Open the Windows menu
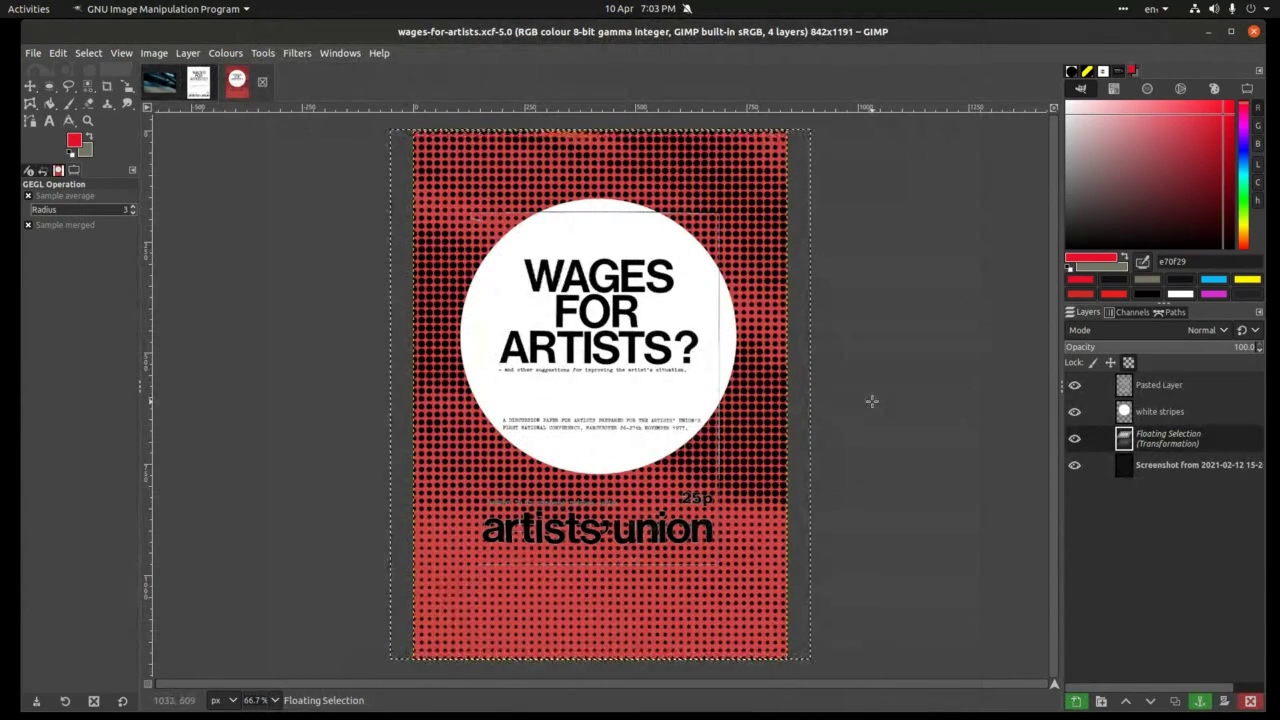Screen dimensions: 1280x720 (340, 53)
